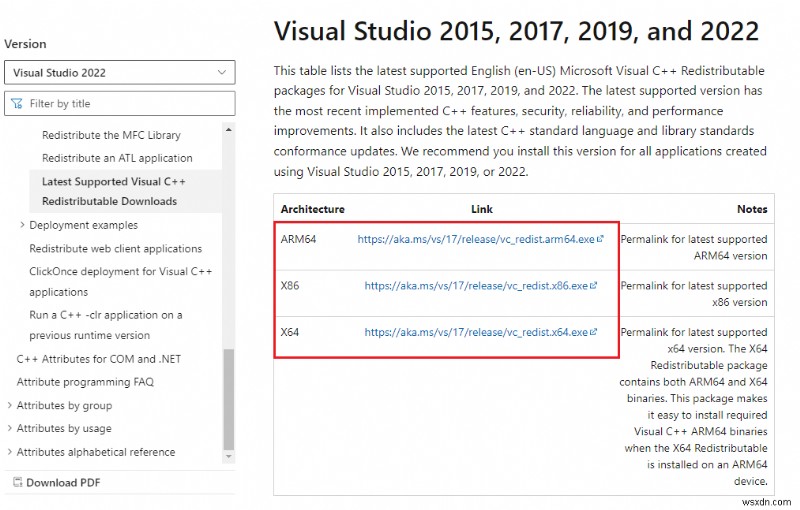Click external link icon after arm64.exe link
Screen dimensions: 800x510
[x=601, y=238]
